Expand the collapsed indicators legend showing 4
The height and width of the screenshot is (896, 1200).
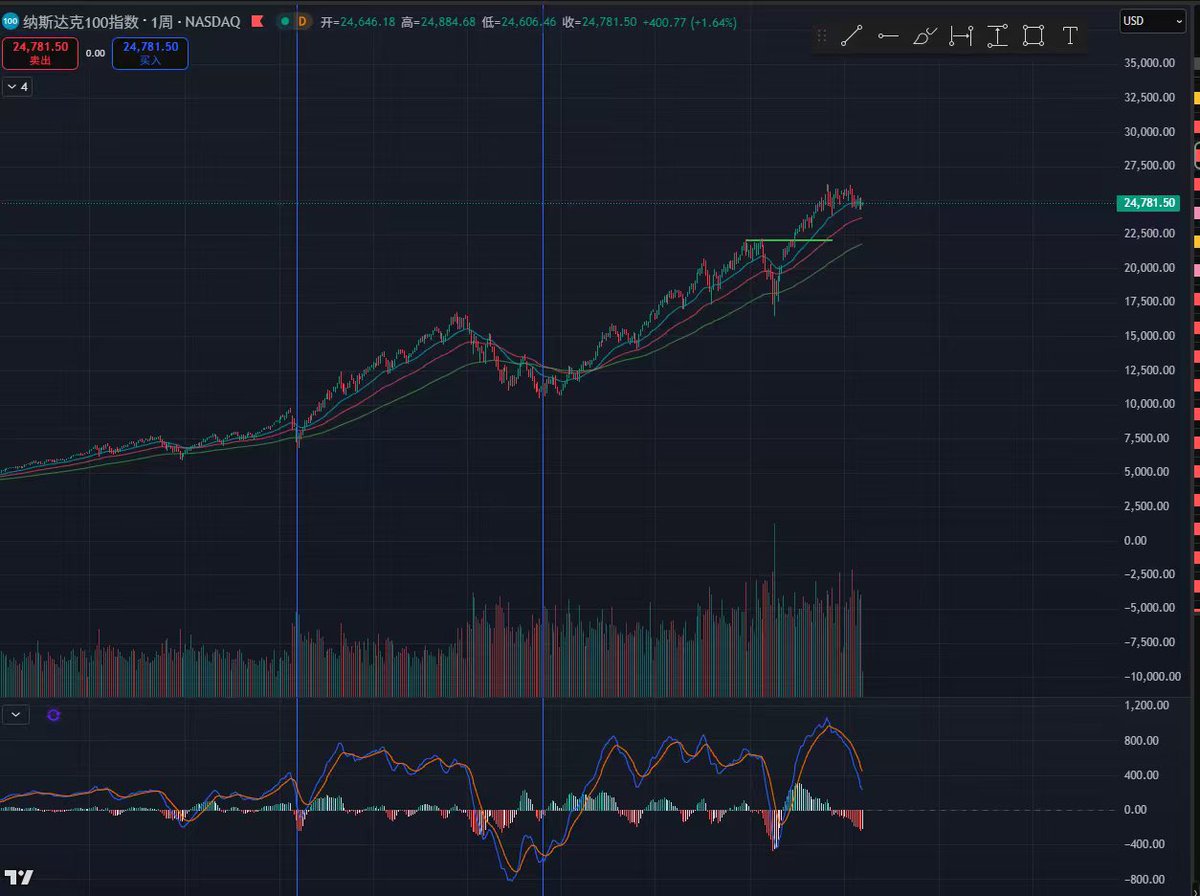18,87
